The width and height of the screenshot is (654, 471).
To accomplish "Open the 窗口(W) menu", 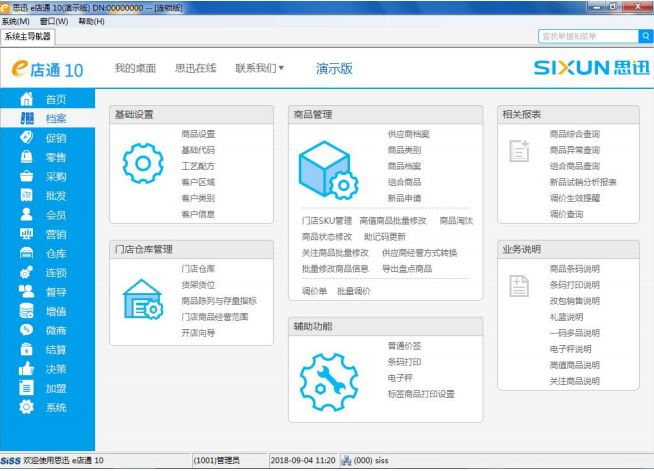I will (54, 21).
